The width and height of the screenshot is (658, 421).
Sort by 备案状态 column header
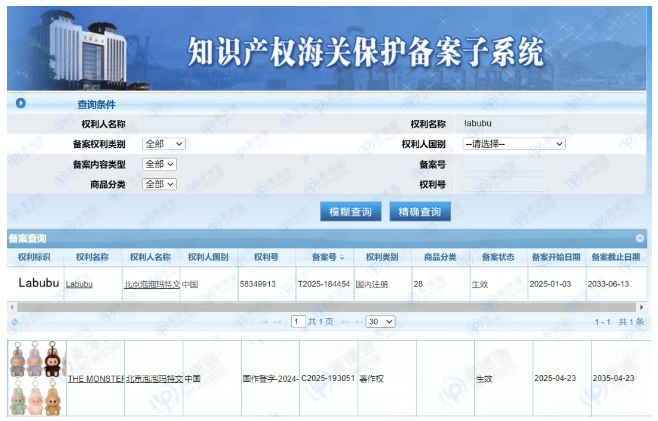click(498, 257)
